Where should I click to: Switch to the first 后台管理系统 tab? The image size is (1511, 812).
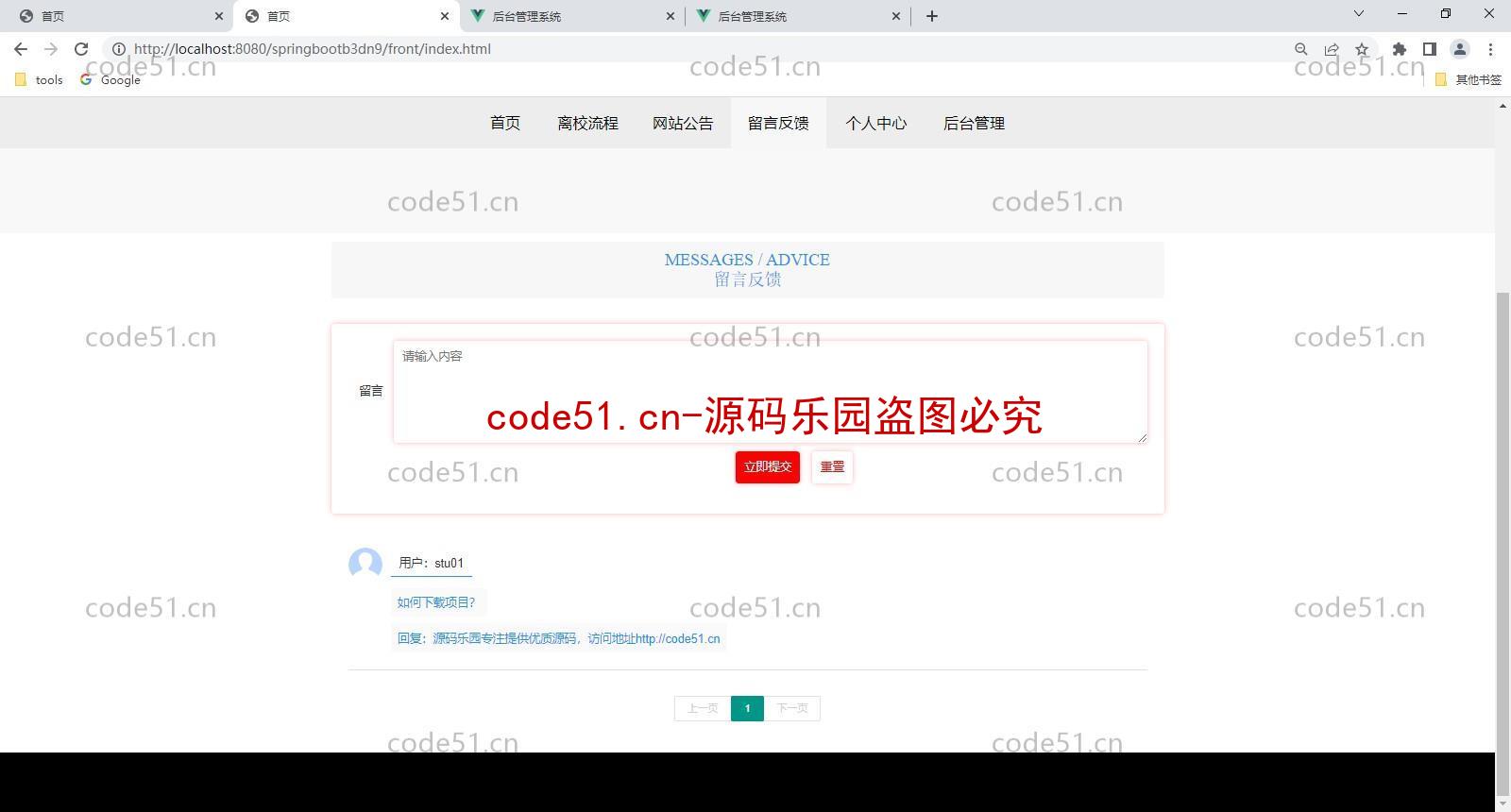pos(570,16)
